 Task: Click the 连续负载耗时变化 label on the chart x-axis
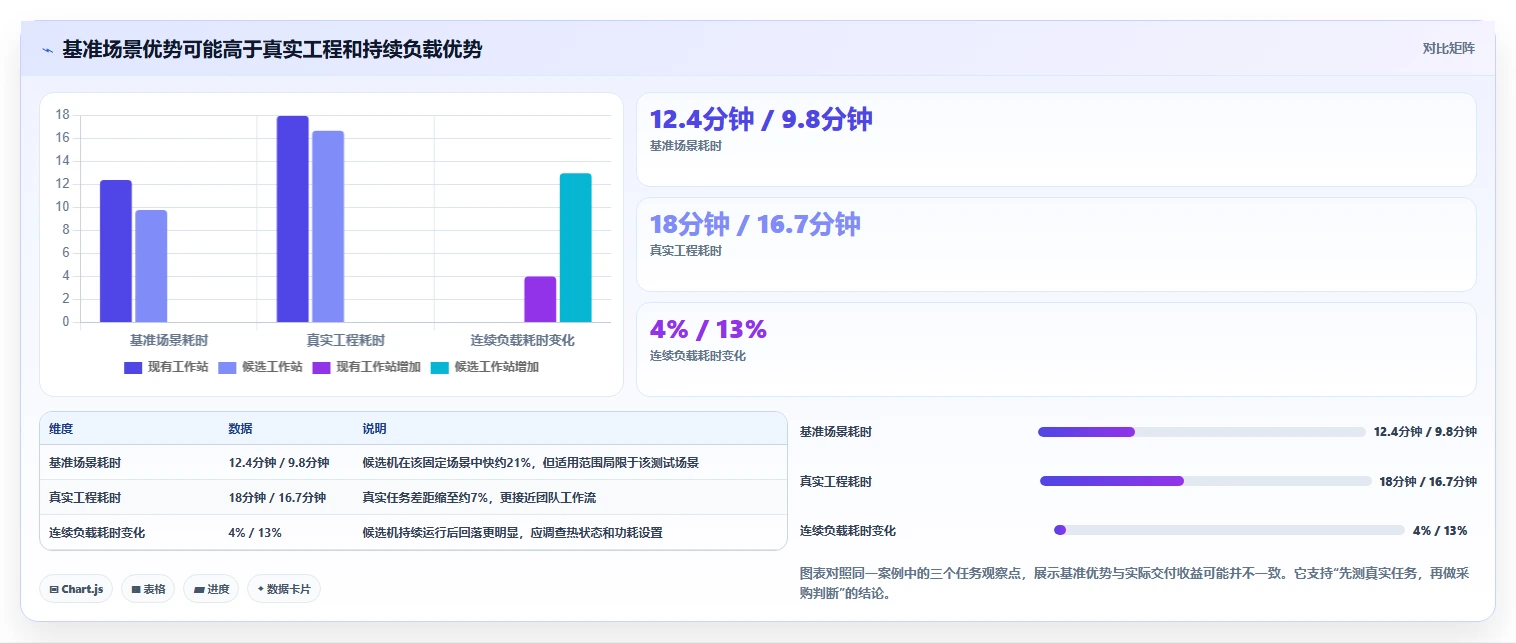pos(523,340)
